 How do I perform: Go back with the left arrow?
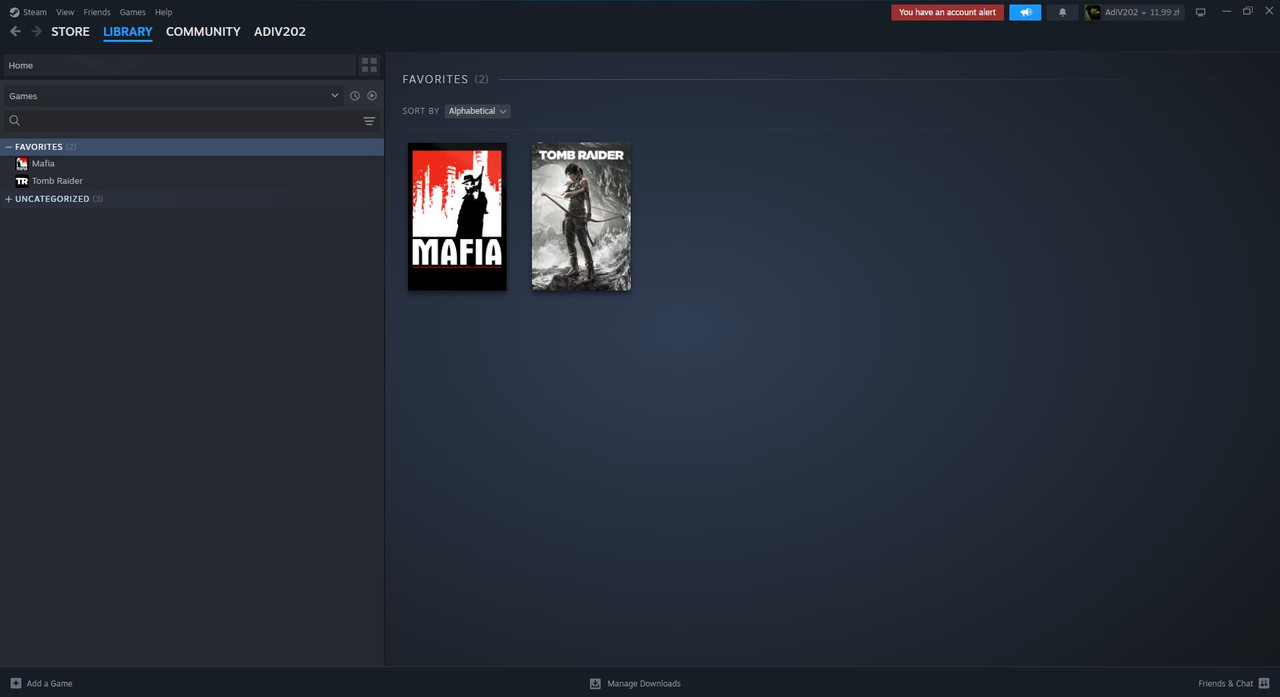[x=15, y=32]
